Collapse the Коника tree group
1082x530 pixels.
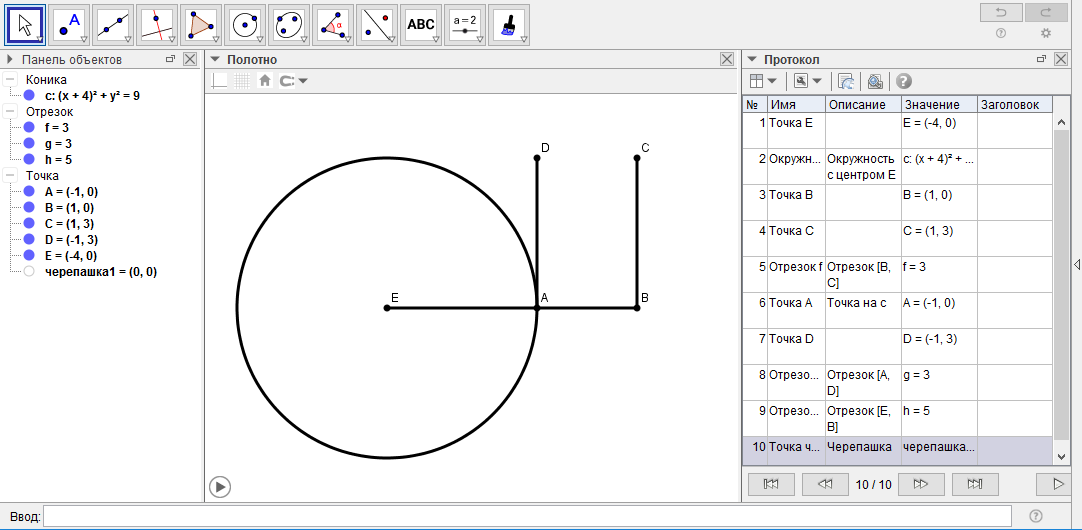[10, 80]
